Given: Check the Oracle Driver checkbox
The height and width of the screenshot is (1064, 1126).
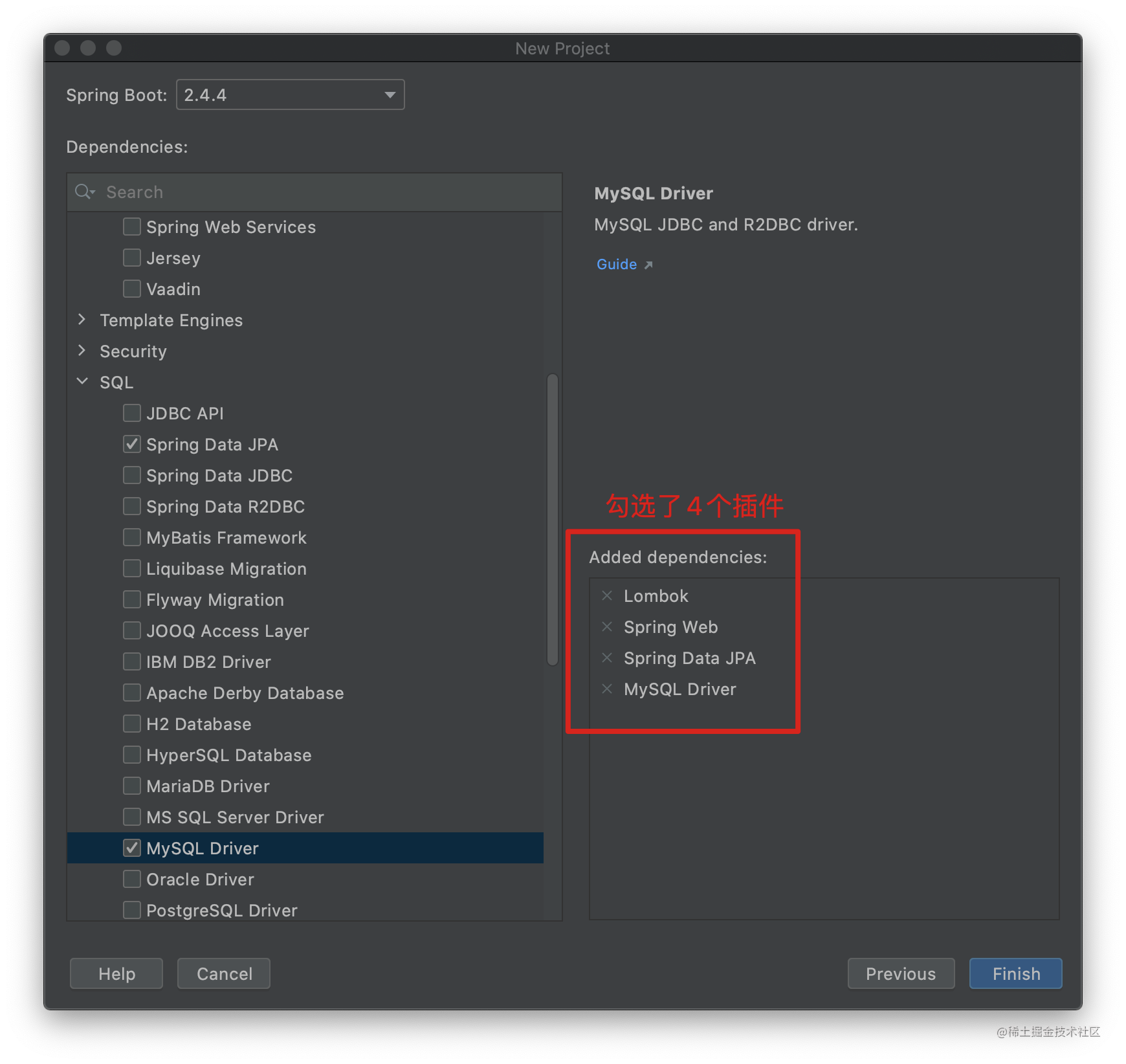Looking at the screenshot, I should coord(132,879).
